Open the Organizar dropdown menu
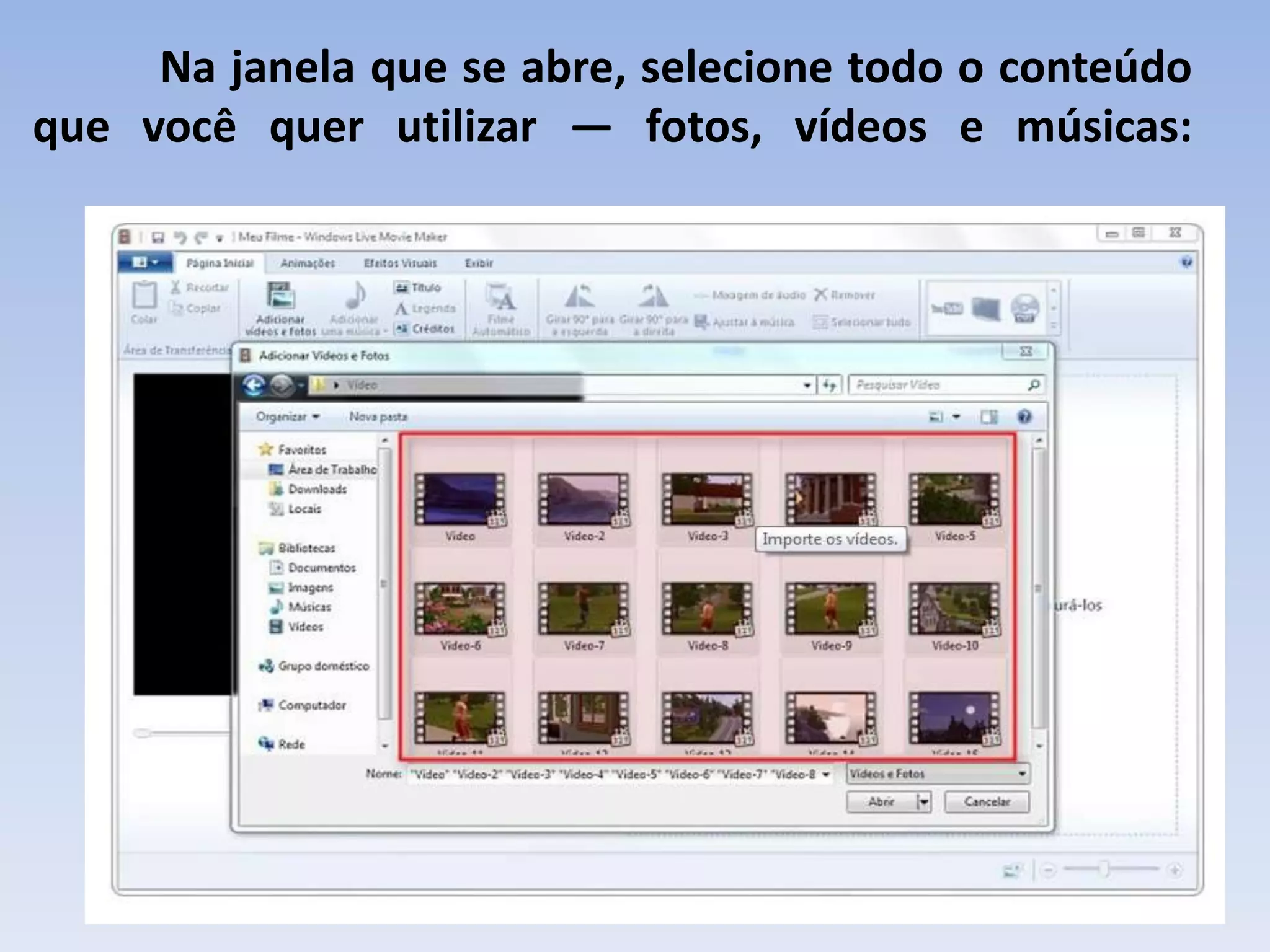This screenshot has height=952, width=1270. [288, 416]
